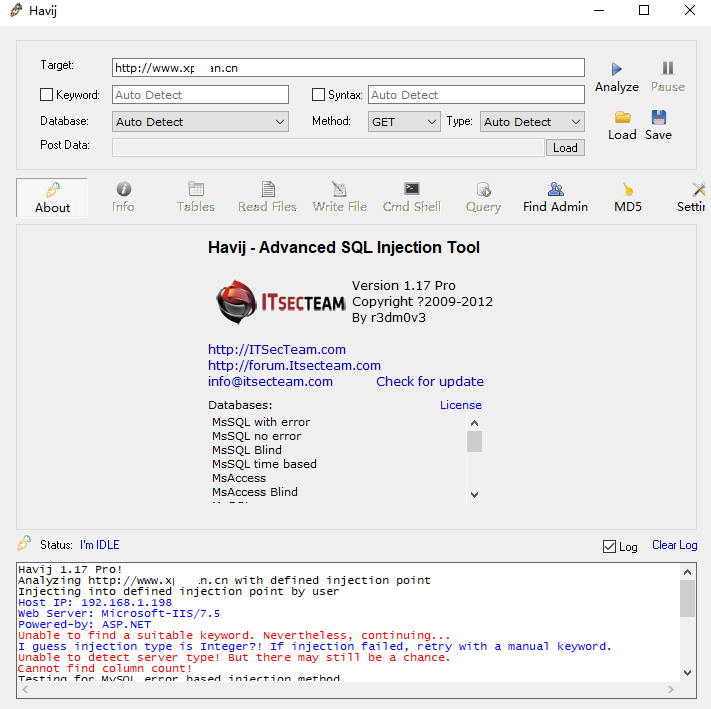Click 'Host IP: 192.168.1.198' log line
The image size is (711, 709).
pyautogui.click(x=95, y=602)
